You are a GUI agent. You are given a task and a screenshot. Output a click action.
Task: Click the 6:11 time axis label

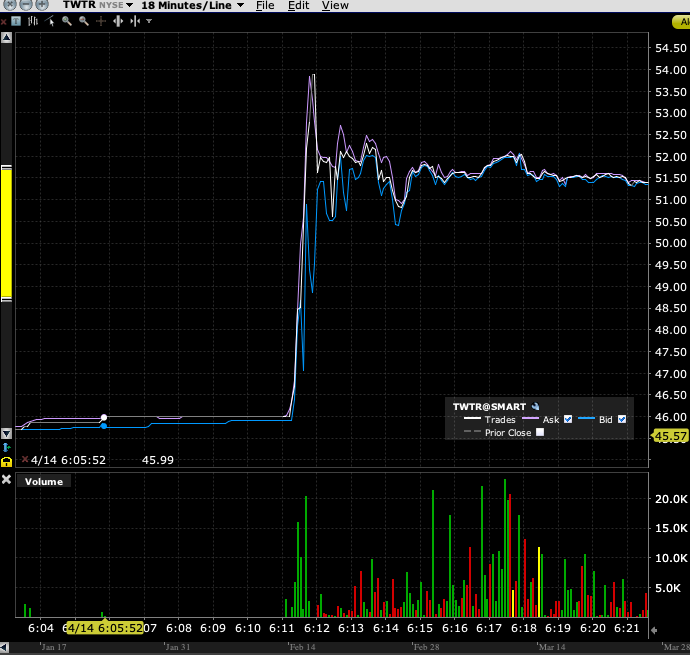point(282,628)
